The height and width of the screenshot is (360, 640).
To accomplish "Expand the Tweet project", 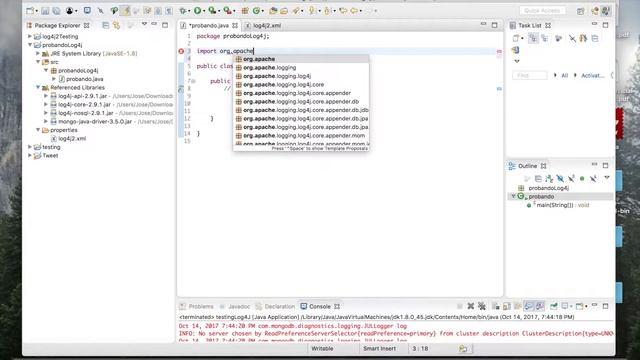I will point(30,156).
